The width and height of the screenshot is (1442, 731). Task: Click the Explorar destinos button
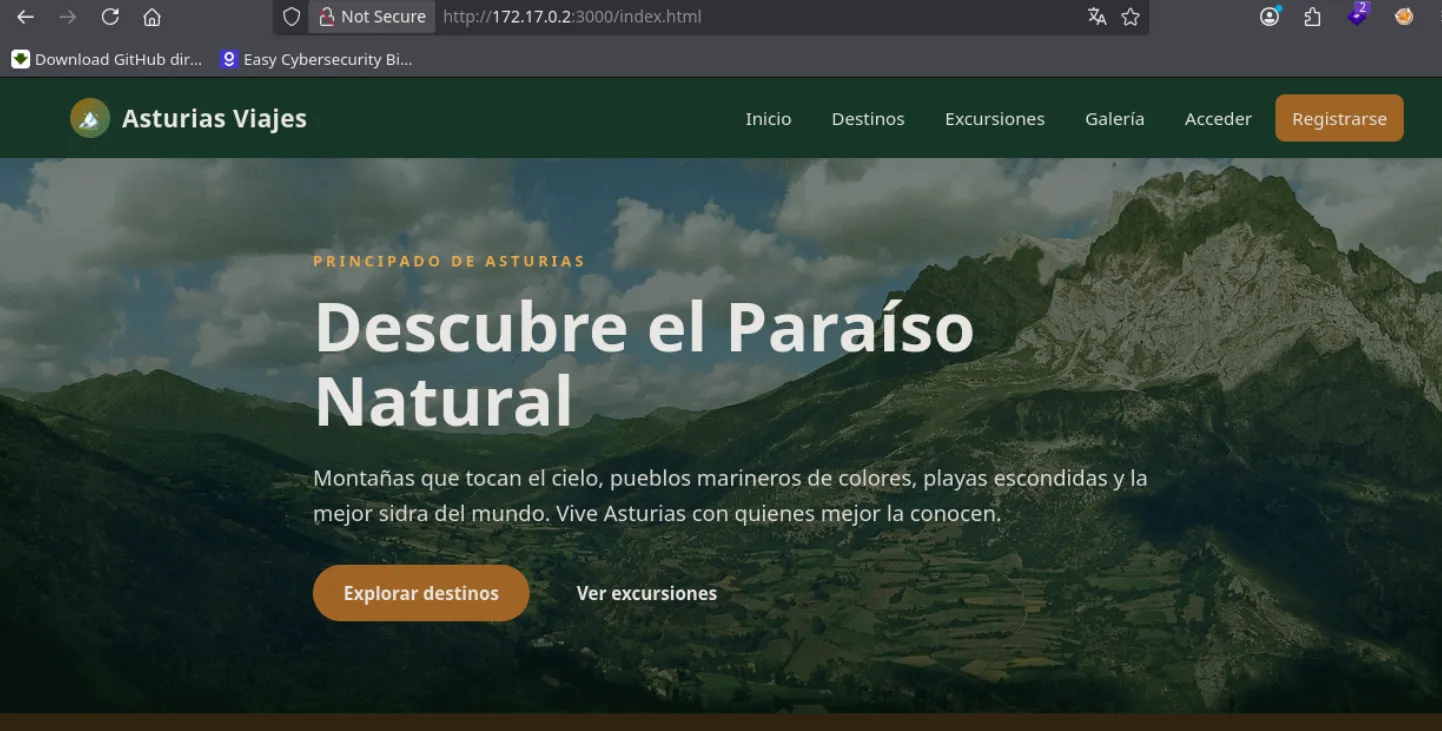coord(421,593)
